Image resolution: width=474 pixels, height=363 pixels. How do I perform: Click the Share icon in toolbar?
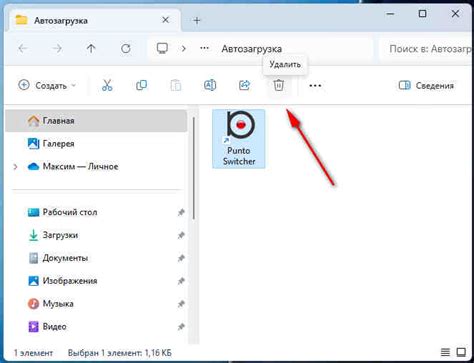[244, 85]
